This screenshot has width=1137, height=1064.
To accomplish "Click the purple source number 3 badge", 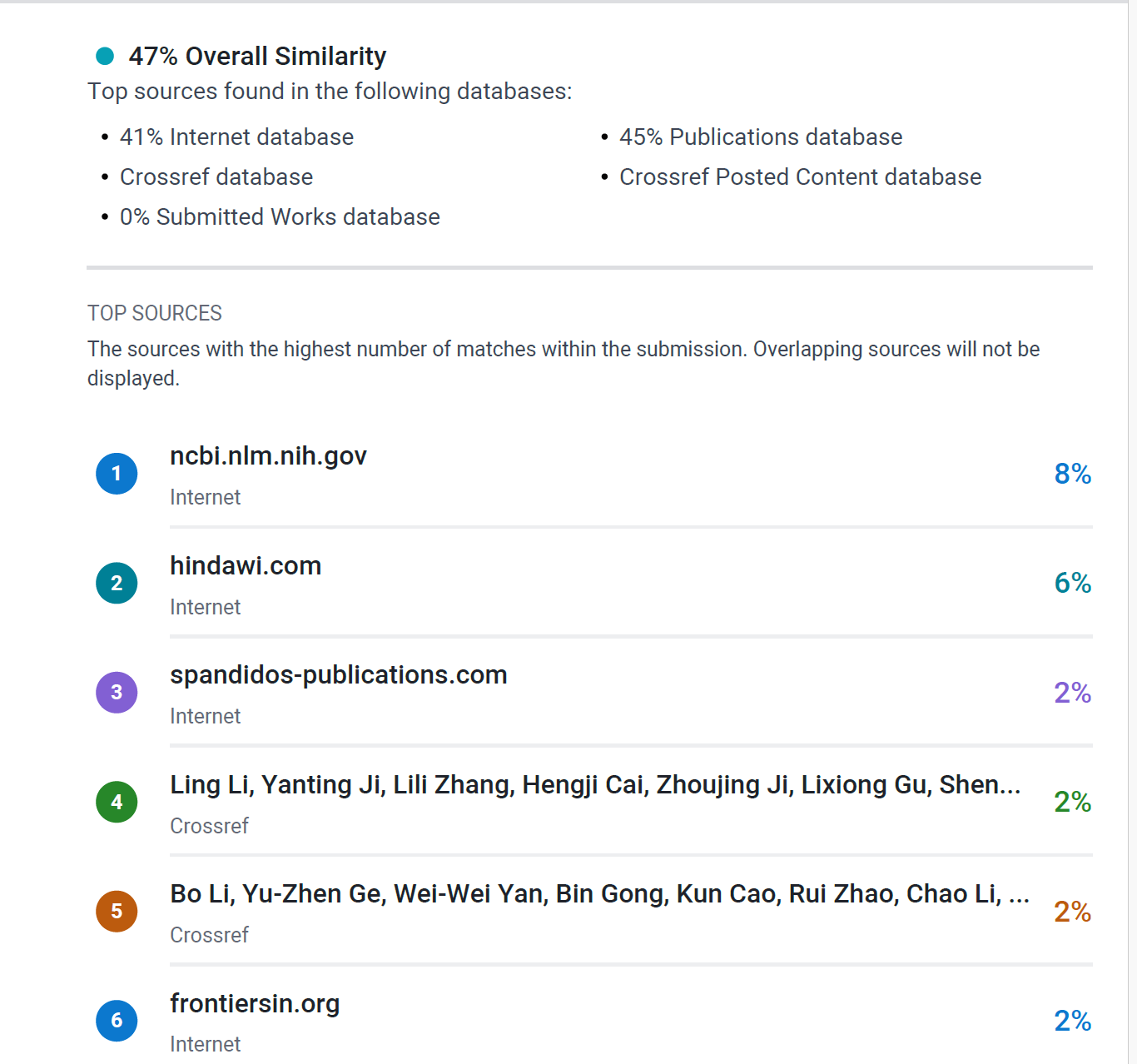I will pos(117,693).
